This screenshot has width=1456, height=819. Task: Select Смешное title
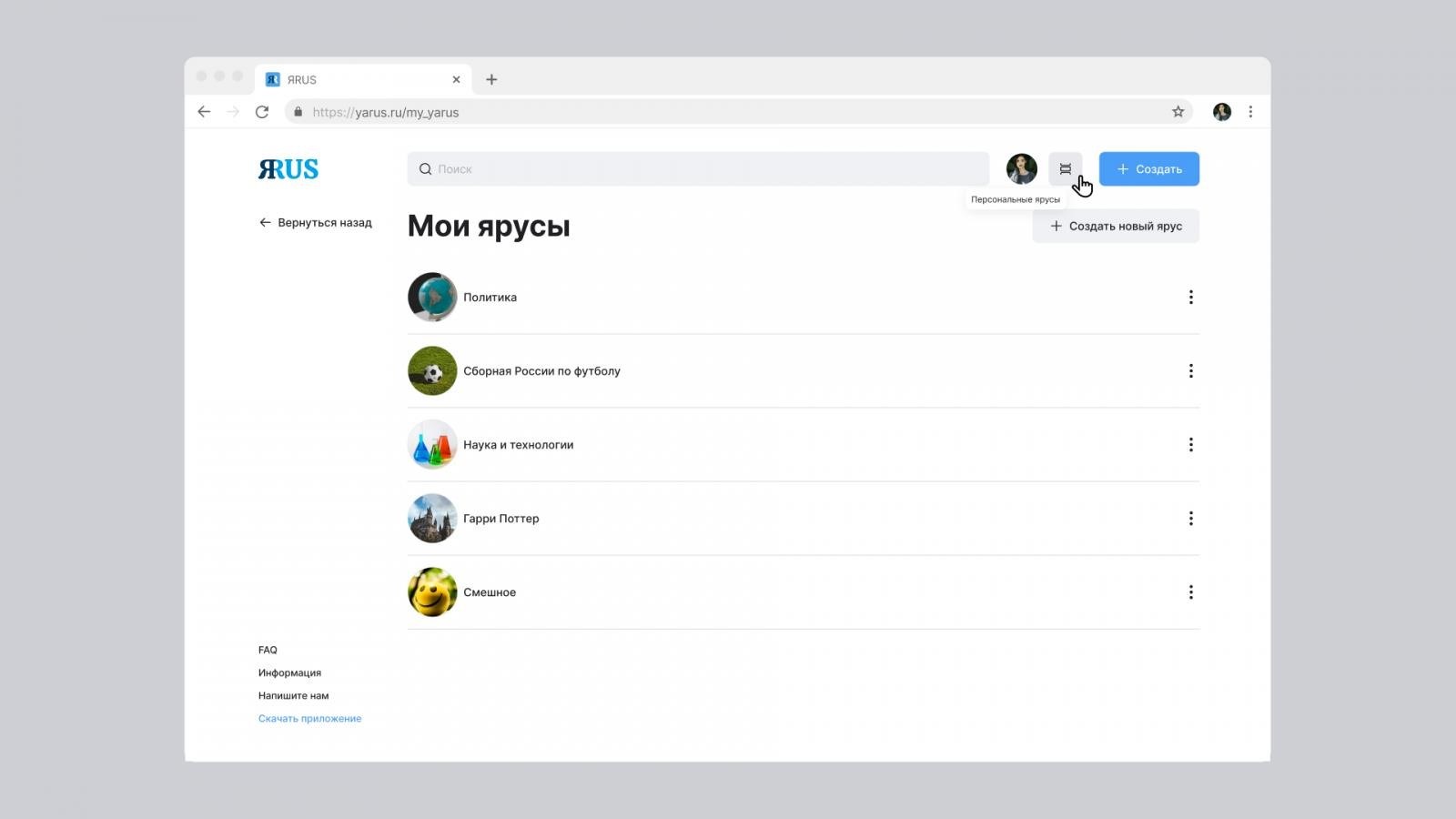coord(490,592)
